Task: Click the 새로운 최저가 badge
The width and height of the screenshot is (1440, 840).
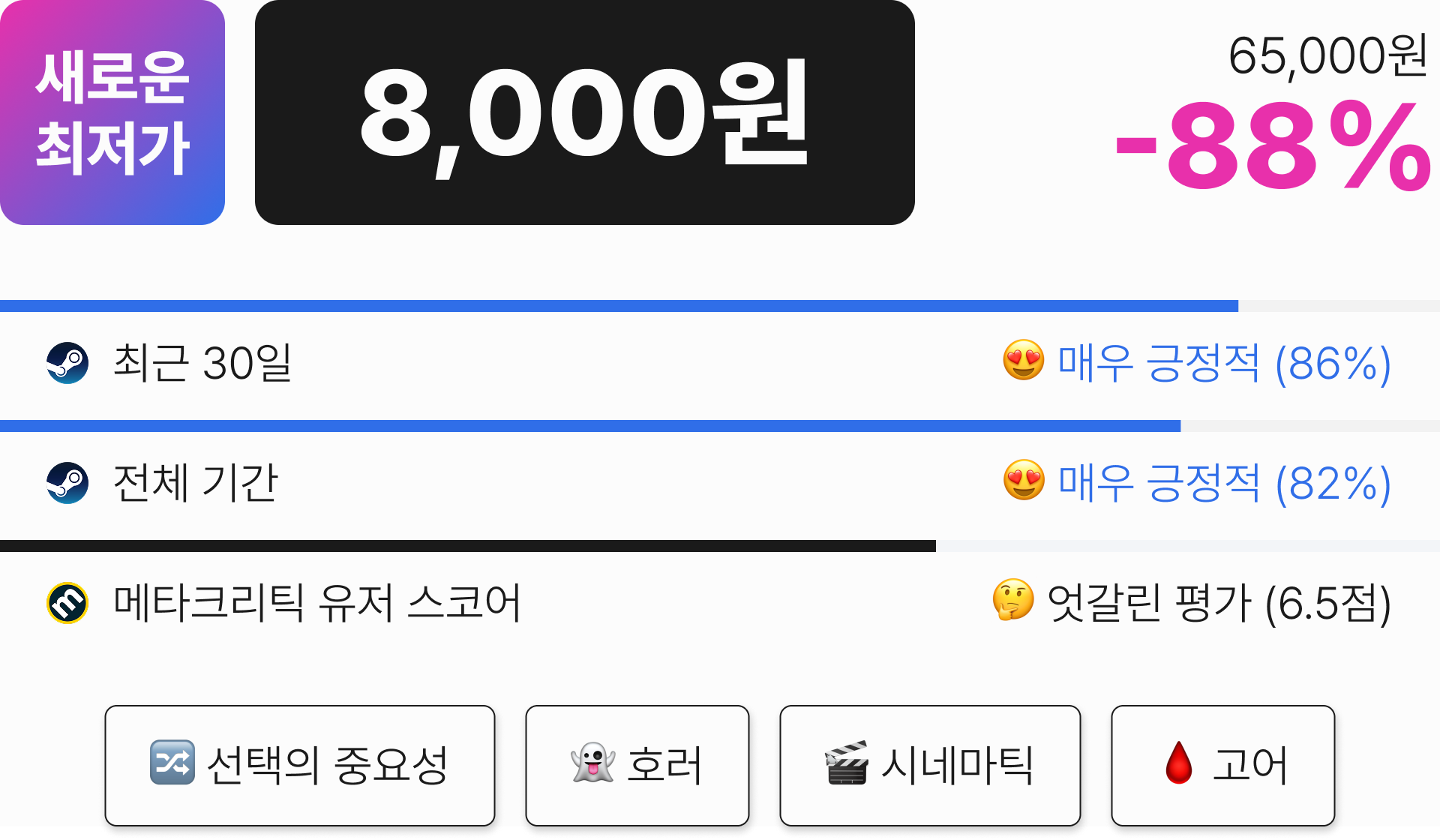Action: [112, 112]
